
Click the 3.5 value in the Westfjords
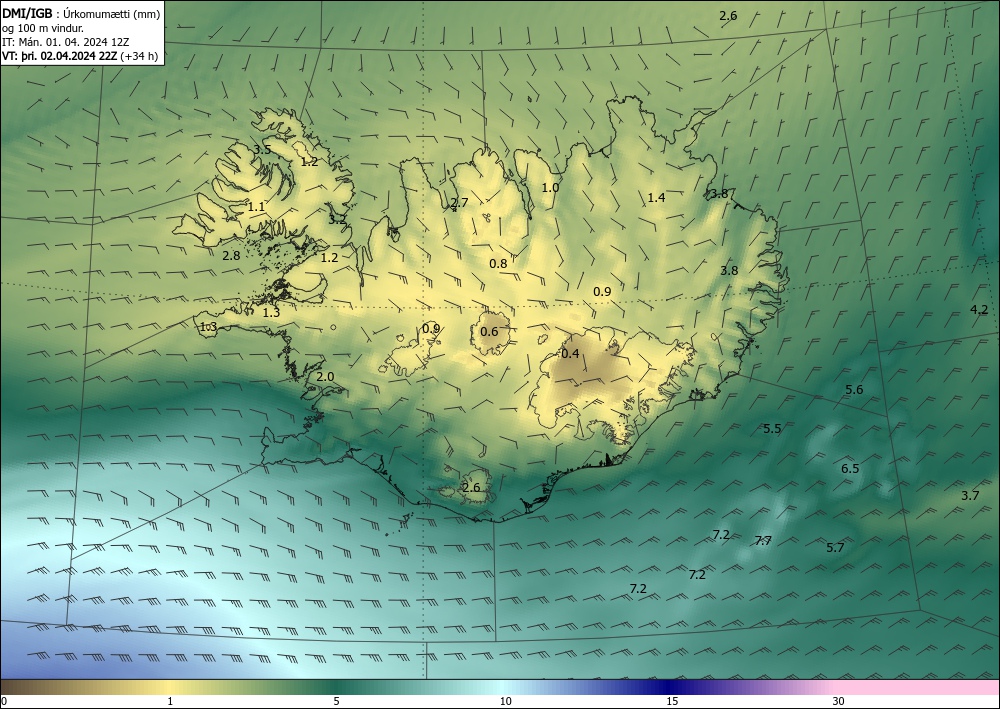[263, 150]
